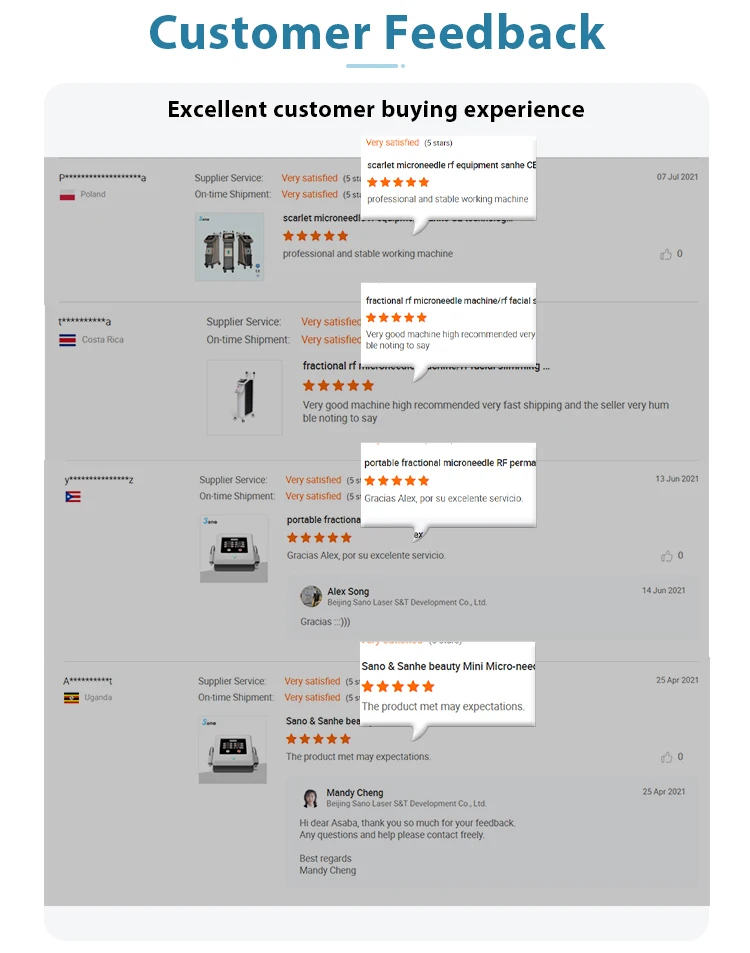This screenshot has height=953, width=750.
Task: Open product thumbnail in the Uganda review
Action: tap(232, 749)
